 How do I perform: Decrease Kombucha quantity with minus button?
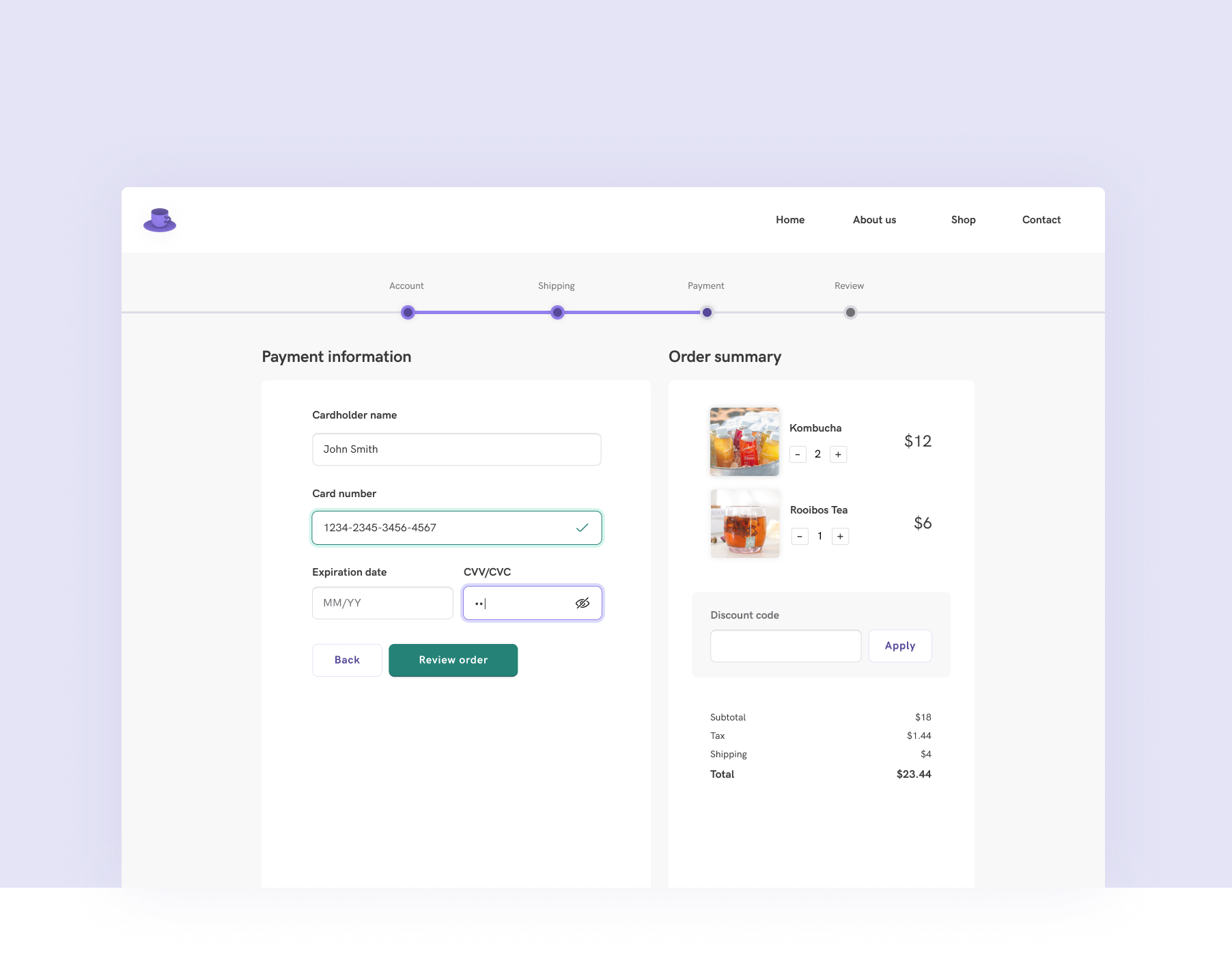(x=798, y=454)
